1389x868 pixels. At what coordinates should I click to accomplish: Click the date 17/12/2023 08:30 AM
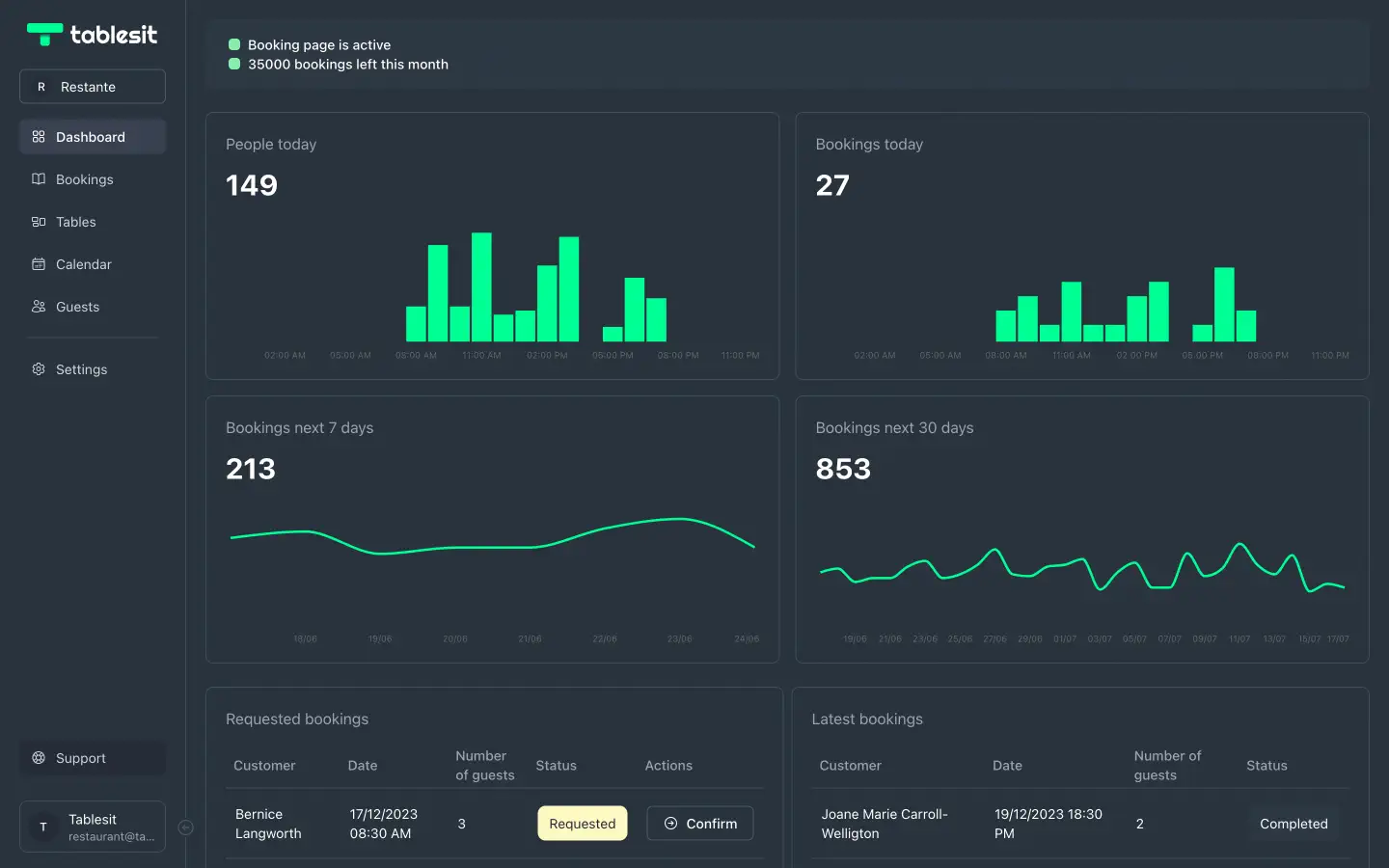pos(384,824)
